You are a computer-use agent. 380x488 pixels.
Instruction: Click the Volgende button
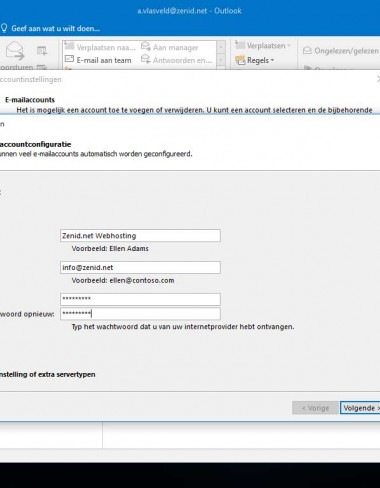(360, 408)
